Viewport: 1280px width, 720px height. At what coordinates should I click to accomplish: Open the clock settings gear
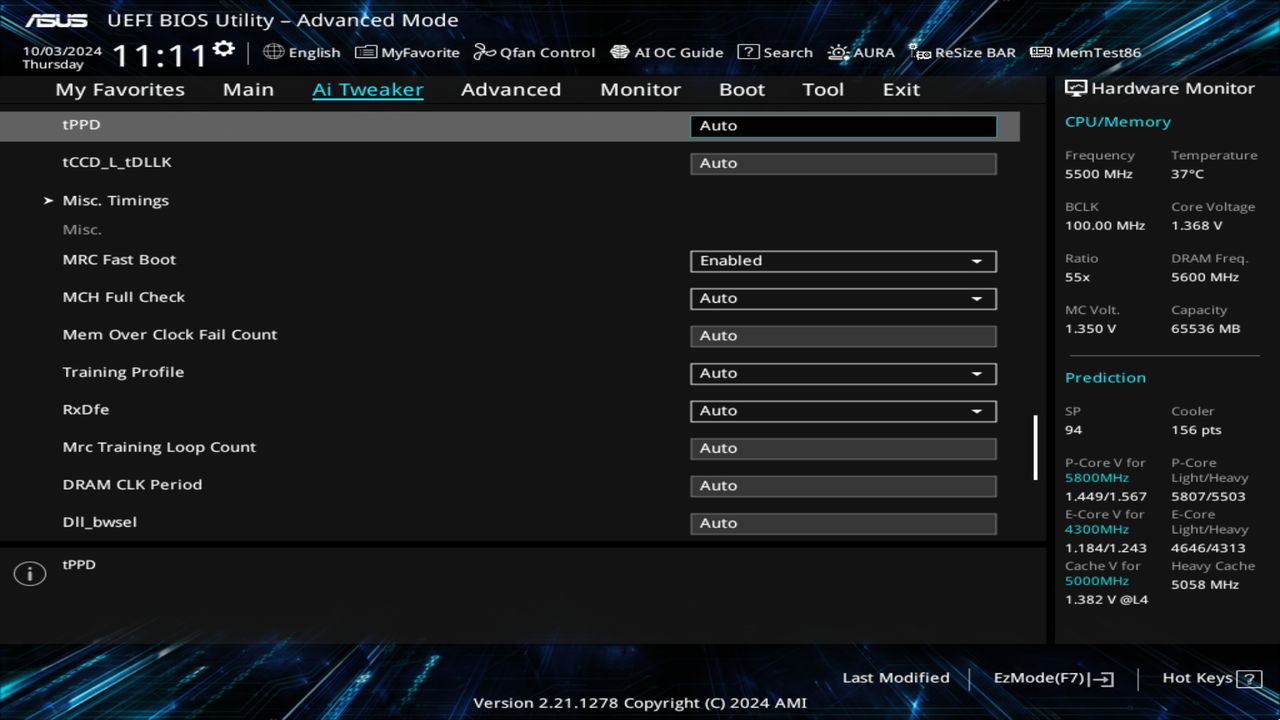point(223,47)
